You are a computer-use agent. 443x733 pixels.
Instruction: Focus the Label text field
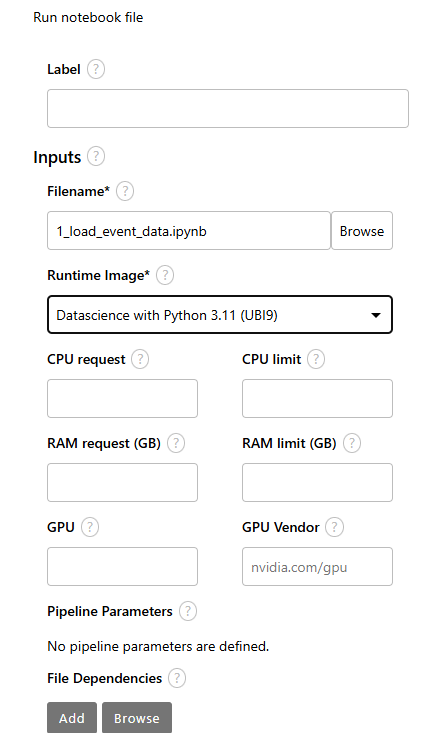coord(228,108)
